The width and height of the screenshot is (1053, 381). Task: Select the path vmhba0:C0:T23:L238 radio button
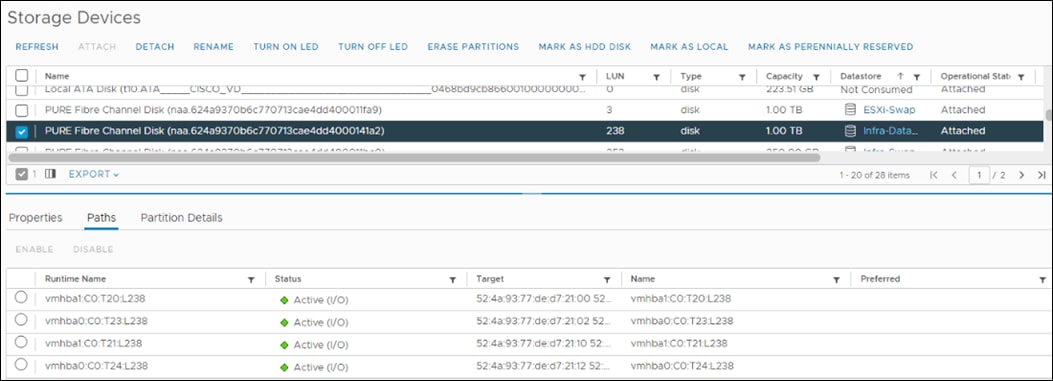[x=21, y=319]
